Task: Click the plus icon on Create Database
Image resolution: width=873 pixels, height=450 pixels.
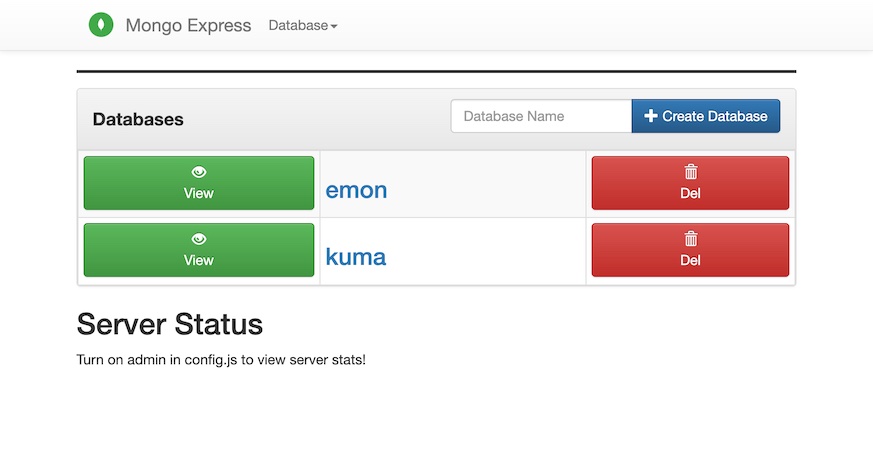Action: 651,116
